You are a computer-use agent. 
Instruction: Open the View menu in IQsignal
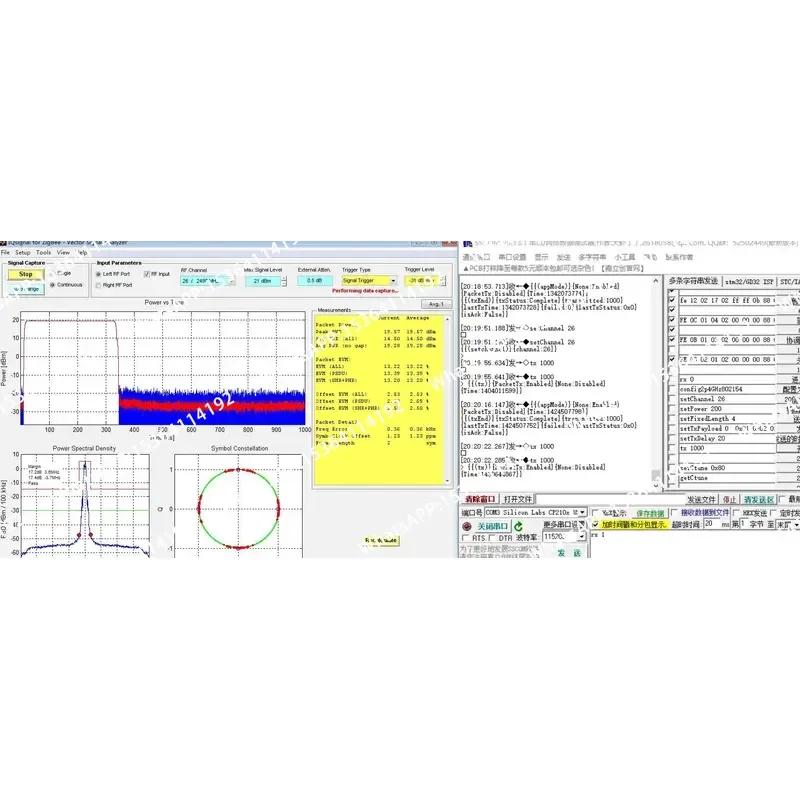[x=63, y=253]
